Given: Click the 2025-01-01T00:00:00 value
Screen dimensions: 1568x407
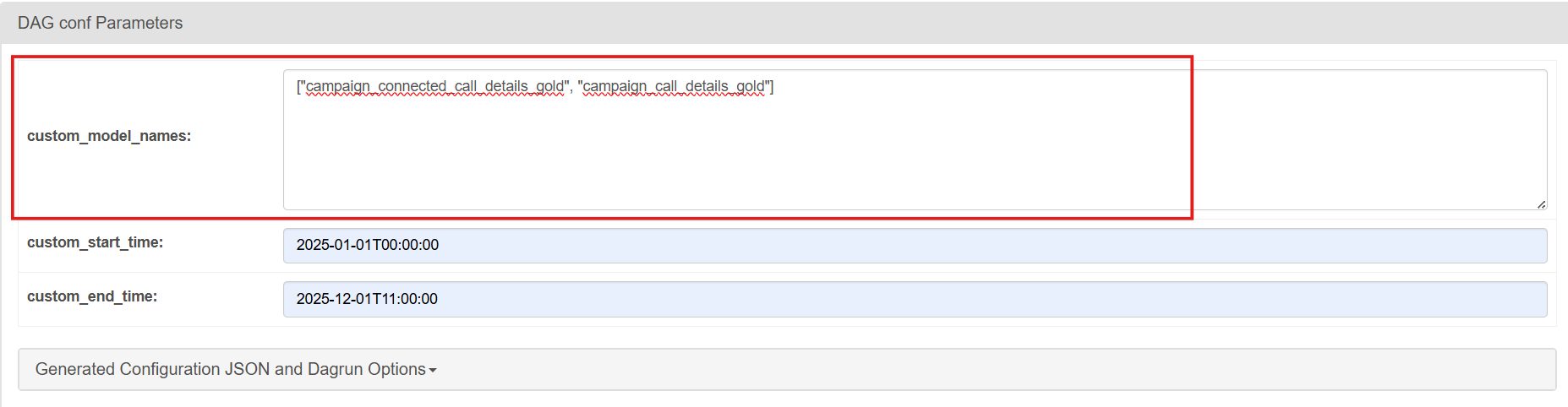Looking at the screenshot, I should point(368,245).
